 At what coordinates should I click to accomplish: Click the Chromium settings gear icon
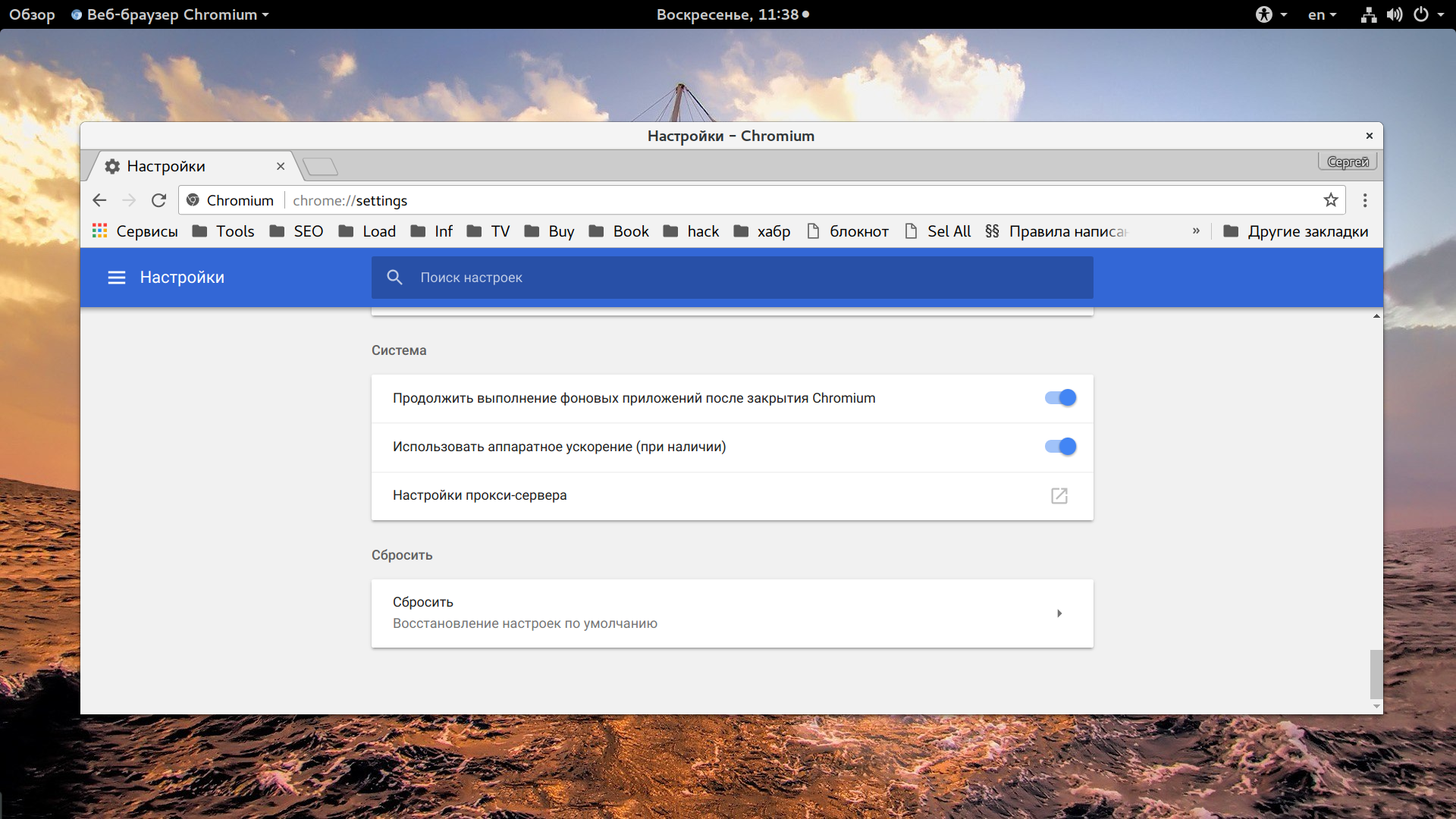(112, 166)
